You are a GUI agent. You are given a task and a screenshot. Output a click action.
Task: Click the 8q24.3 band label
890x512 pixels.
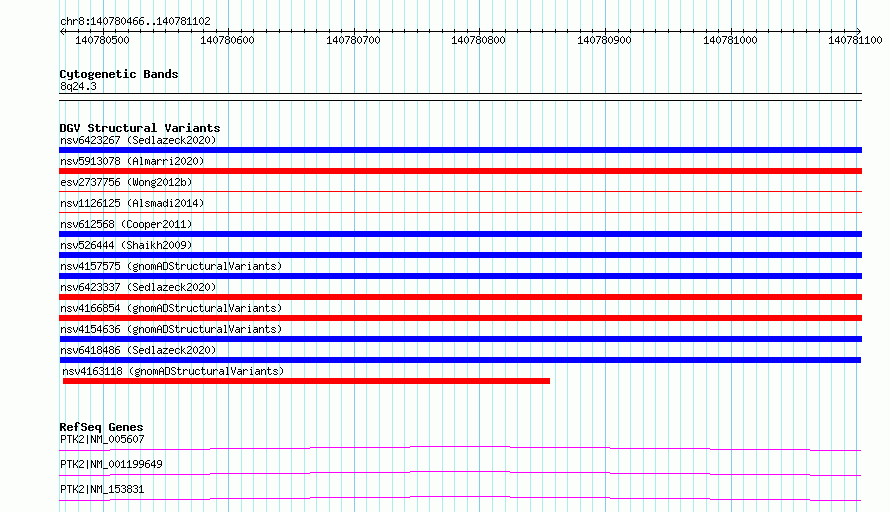78,86
